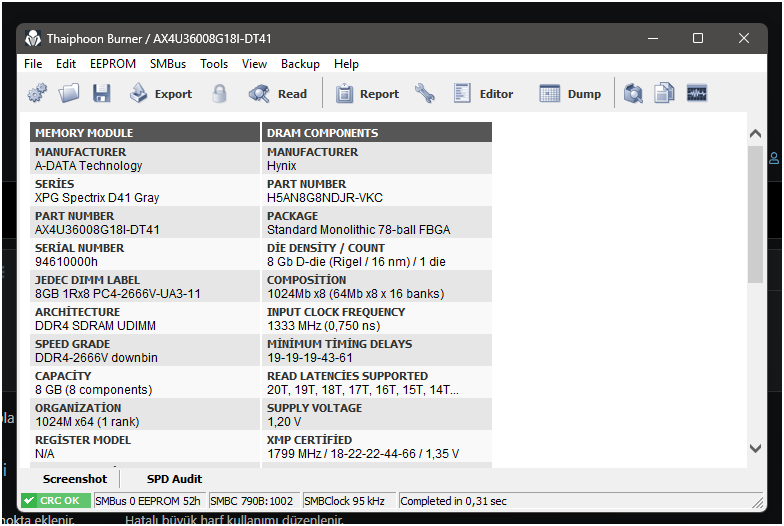Click module part number AX4U36008G18I-DT41 in table
Viewport: 784px width, 526px height.
pyautogui.click(x=97, y=230)
